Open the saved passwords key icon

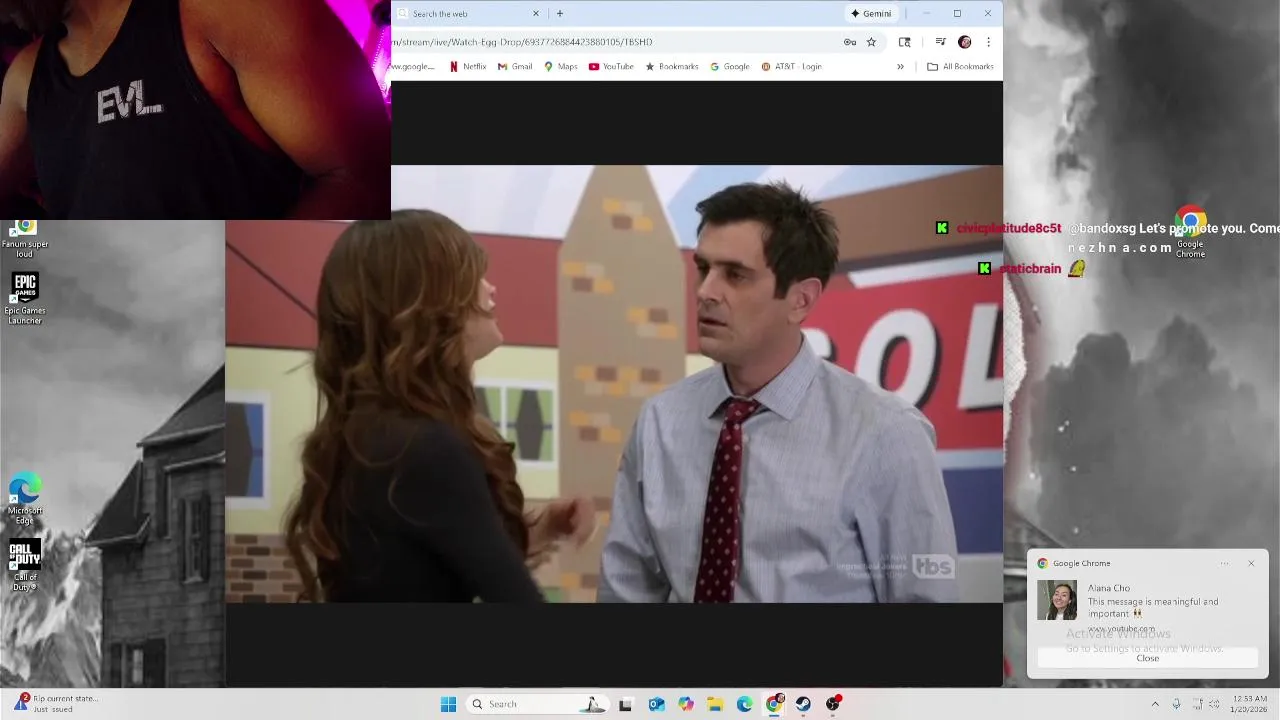click(850, 42)
